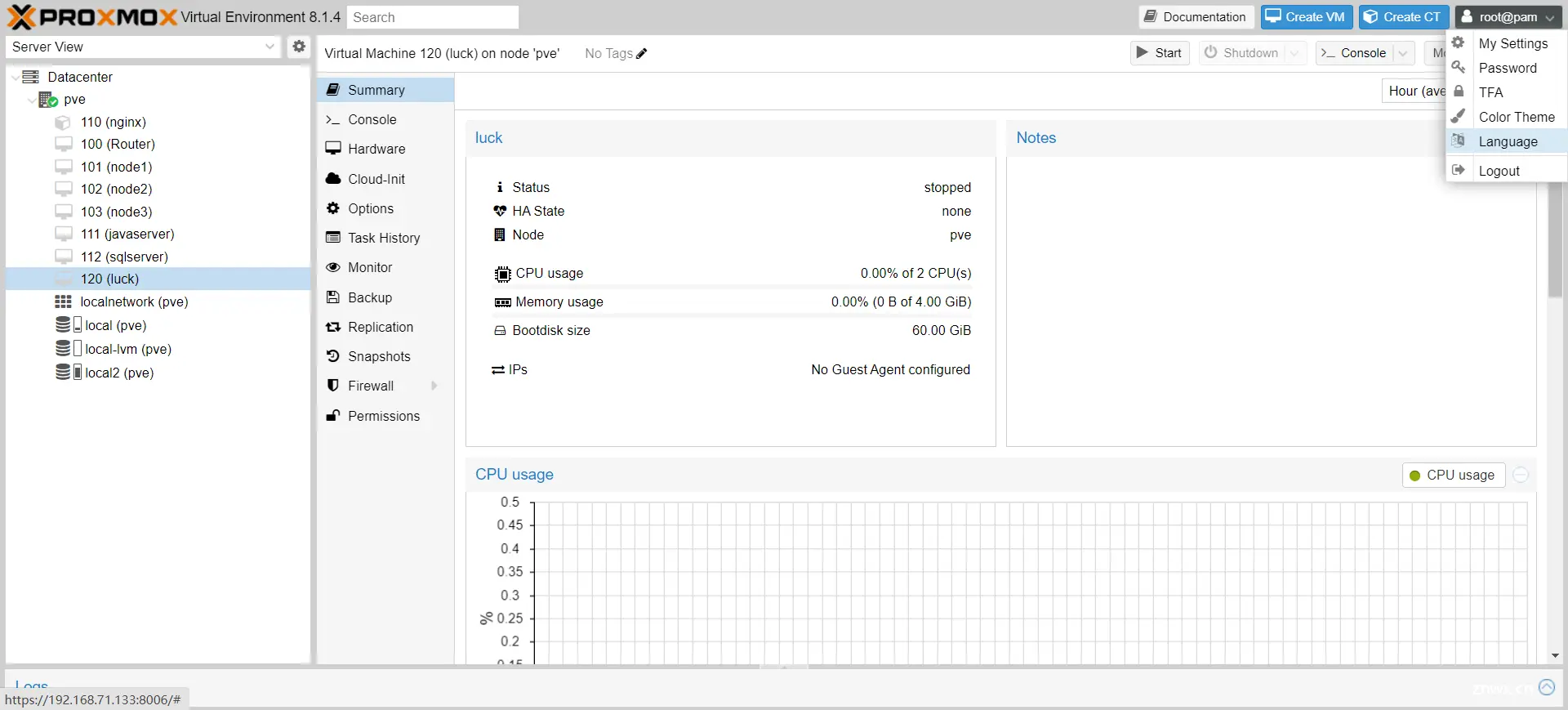Select 102 (node2) in tree
Screen dimensions: 1568x710
pyautogui.click(x=158, y=189)
